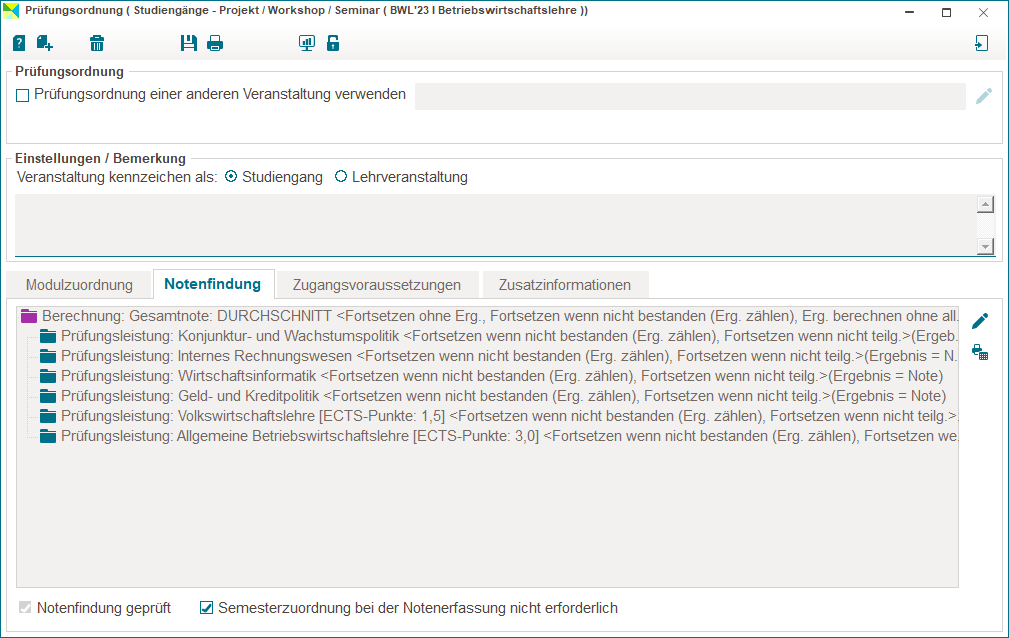Click the floppy disk save icon
The height and width of the screenshot is (638, 1009).
pos(189,43)
